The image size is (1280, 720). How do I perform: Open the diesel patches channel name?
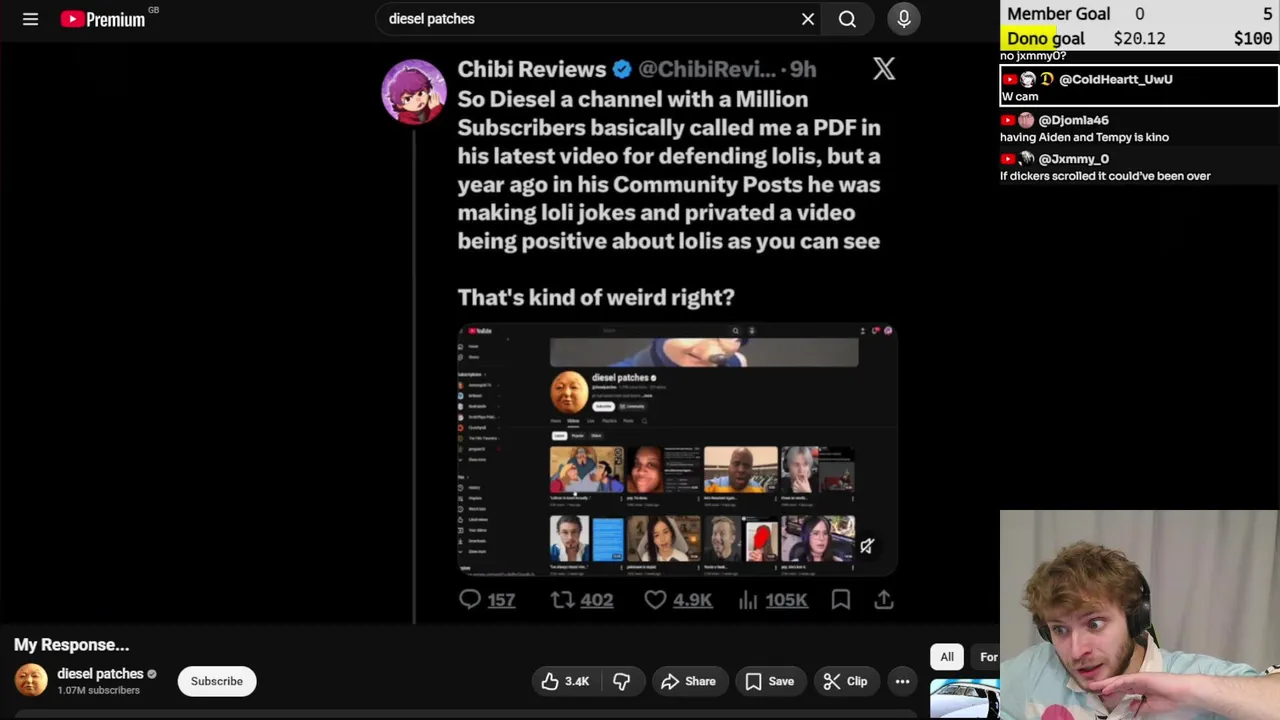click(100, 673)
